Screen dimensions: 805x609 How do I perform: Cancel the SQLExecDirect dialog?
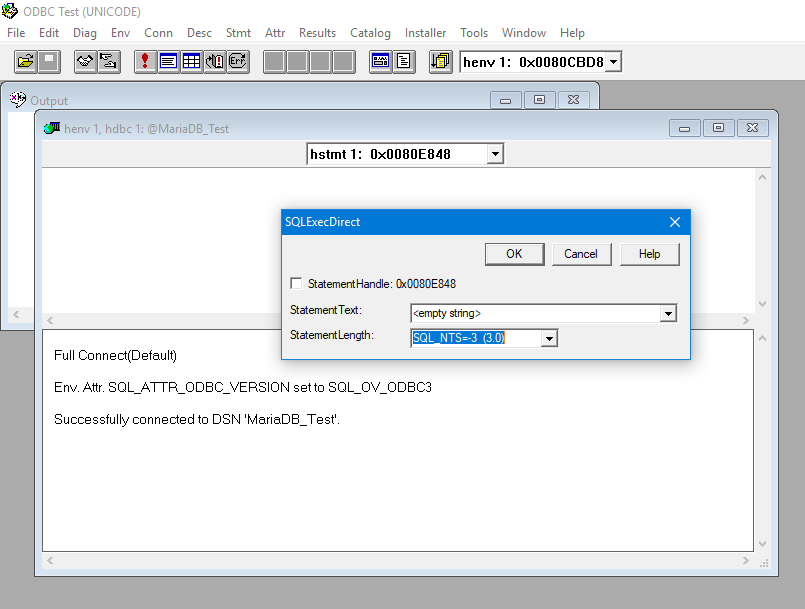click(580, 254)
